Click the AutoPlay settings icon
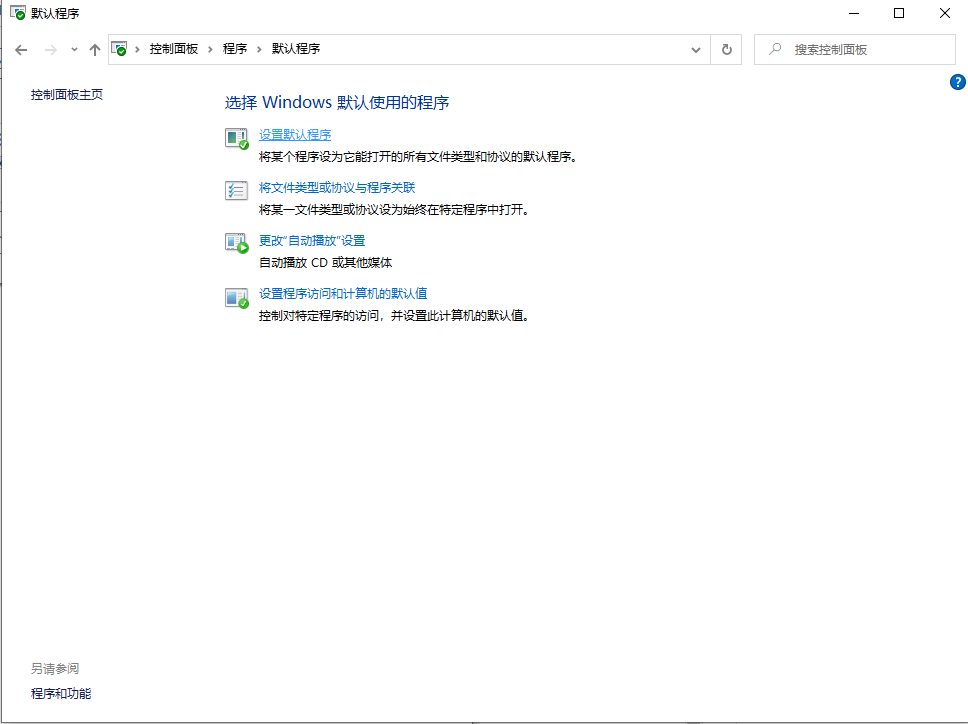The image size is (968, 724). point(236,243)
